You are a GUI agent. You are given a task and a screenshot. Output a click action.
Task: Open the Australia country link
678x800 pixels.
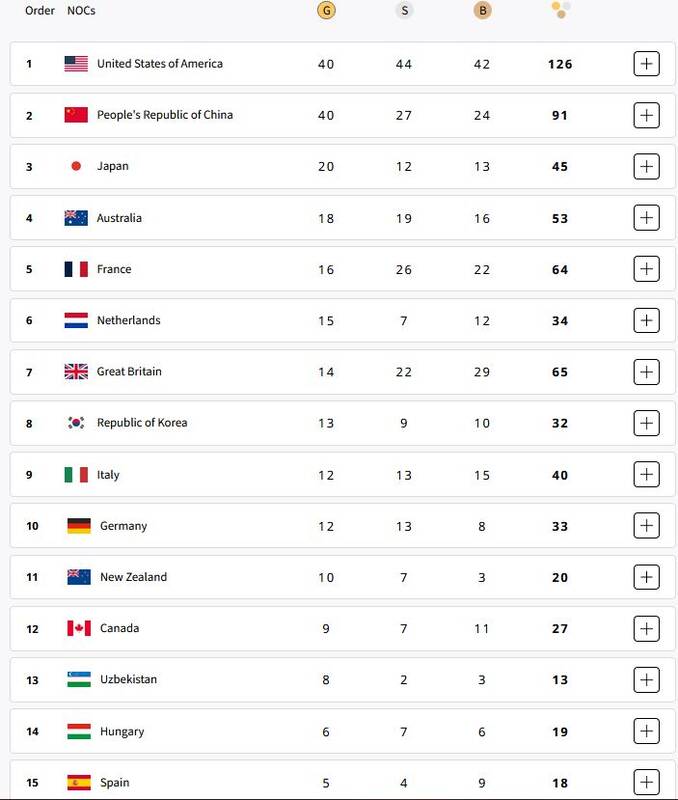click(119, 218)
